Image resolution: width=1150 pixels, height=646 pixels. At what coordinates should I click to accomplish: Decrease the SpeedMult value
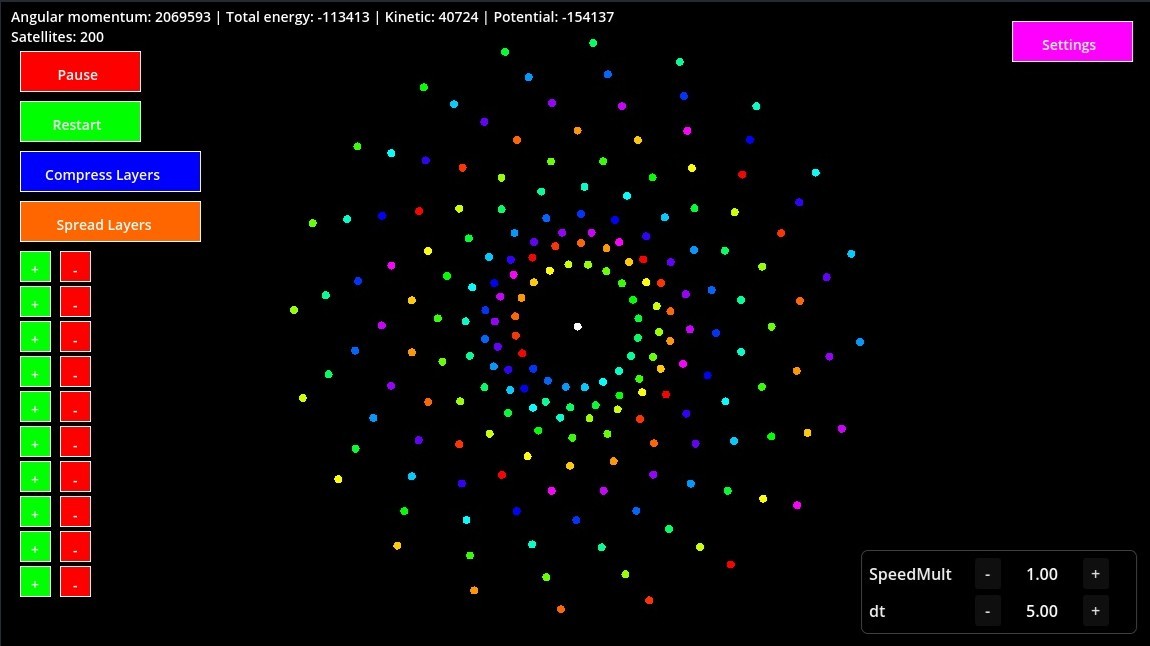[x=987, y=573]
